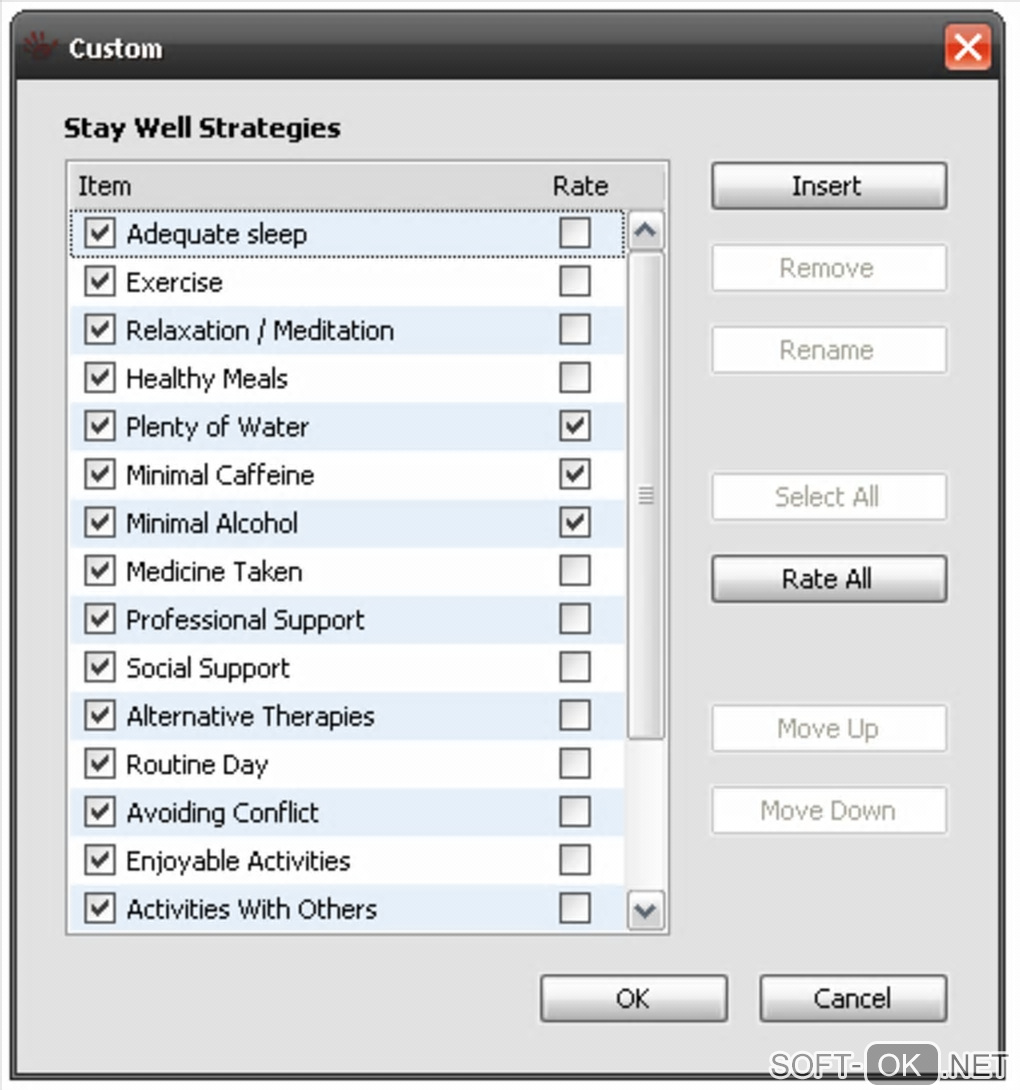This screenshot has width=1020, height=1090.
Task: Select the Alternative Therapies list item
Action: click(250, 716)
